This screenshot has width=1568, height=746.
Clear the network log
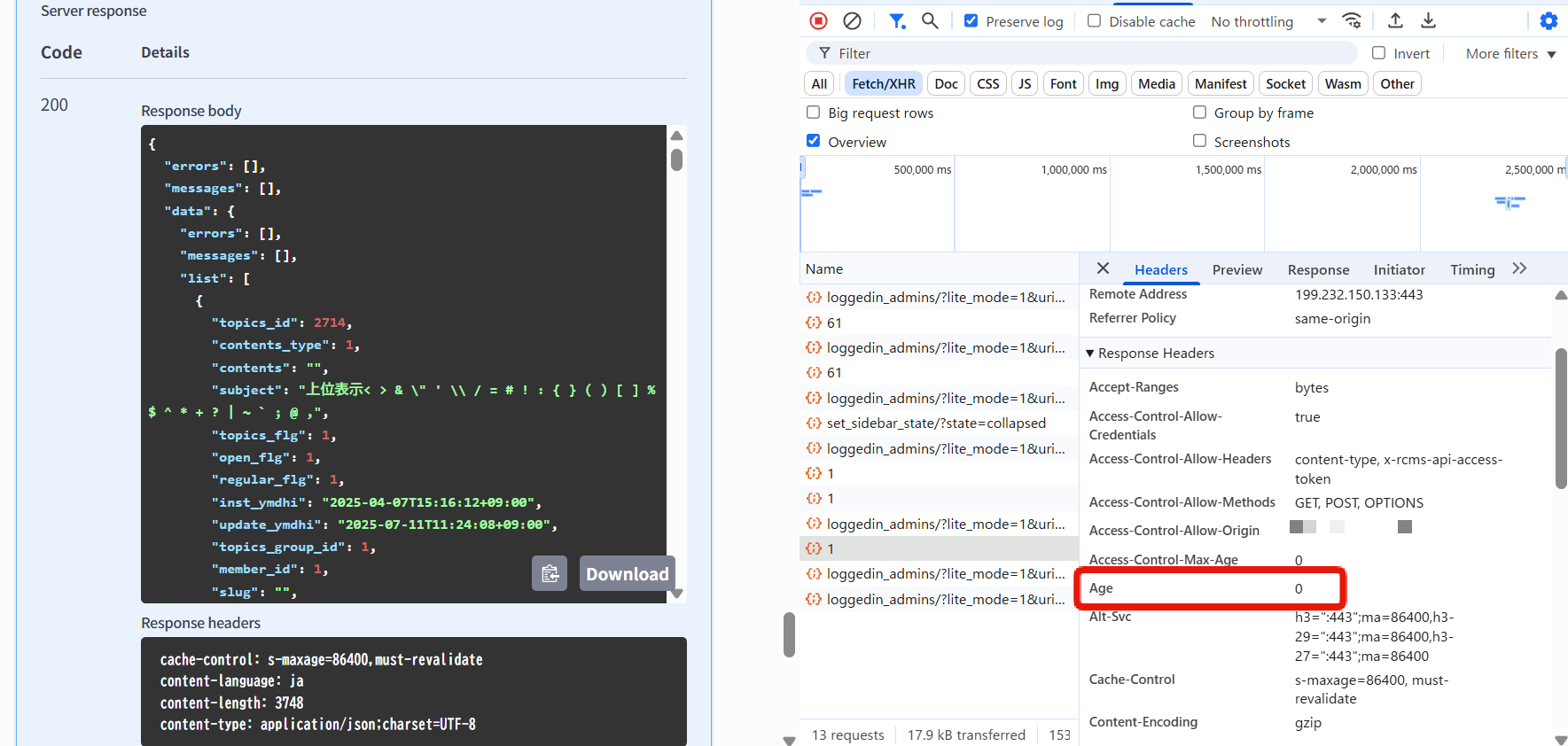click(852, 20)
